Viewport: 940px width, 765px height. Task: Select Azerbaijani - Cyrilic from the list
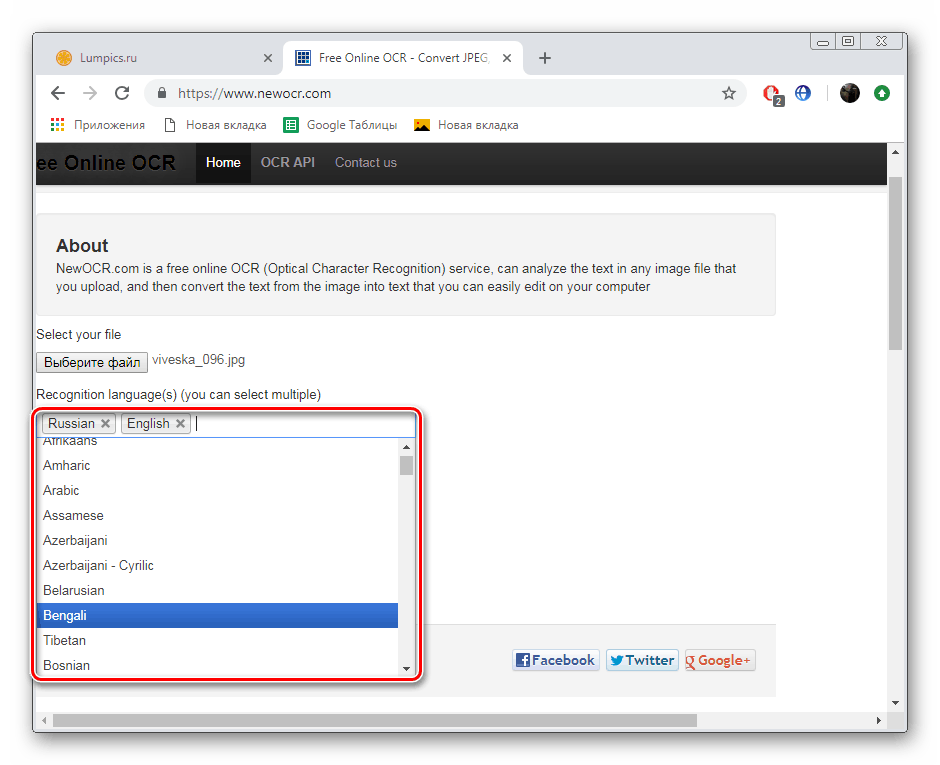217,565
